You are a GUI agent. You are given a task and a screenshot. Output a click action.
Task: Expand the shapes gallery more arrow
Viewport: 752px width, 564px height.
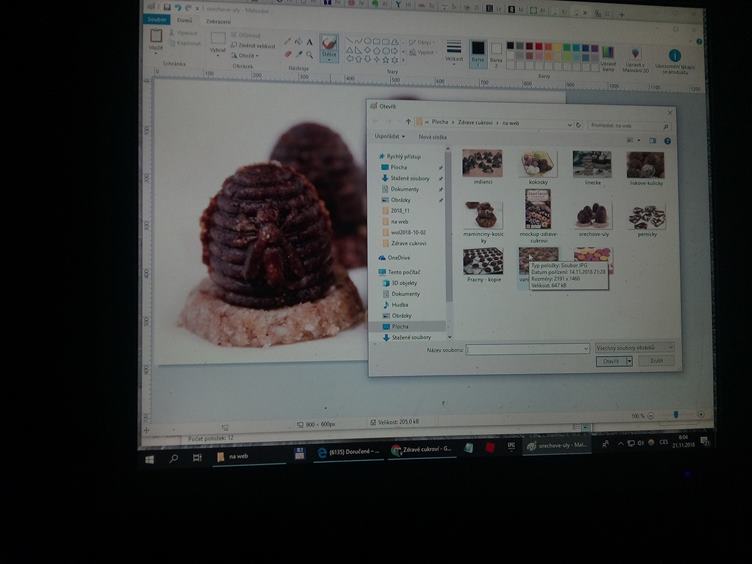(x=403, y=61)
